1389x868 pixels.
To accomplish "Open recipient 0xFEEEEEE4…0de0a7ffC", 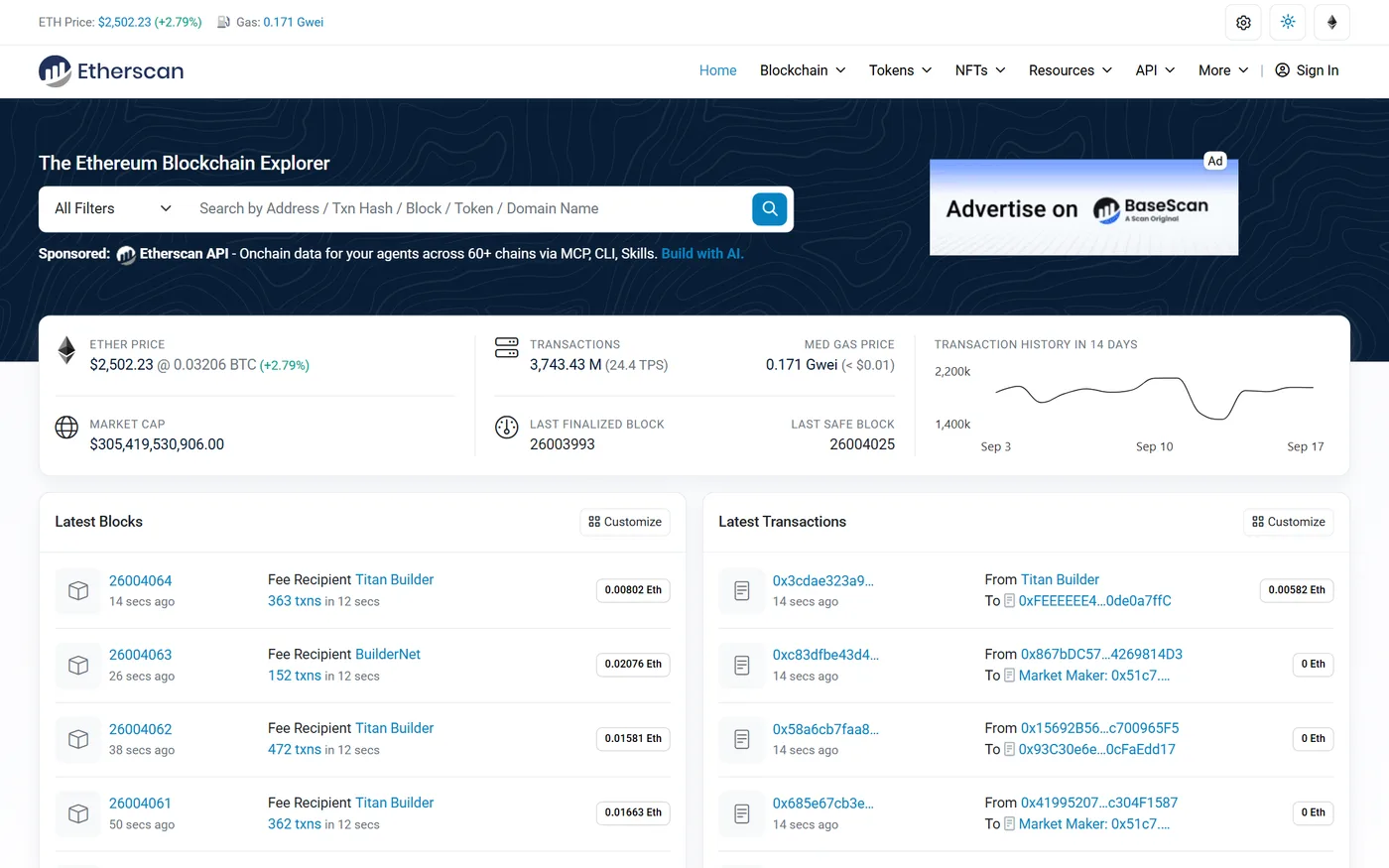I will click(1095, 601).
